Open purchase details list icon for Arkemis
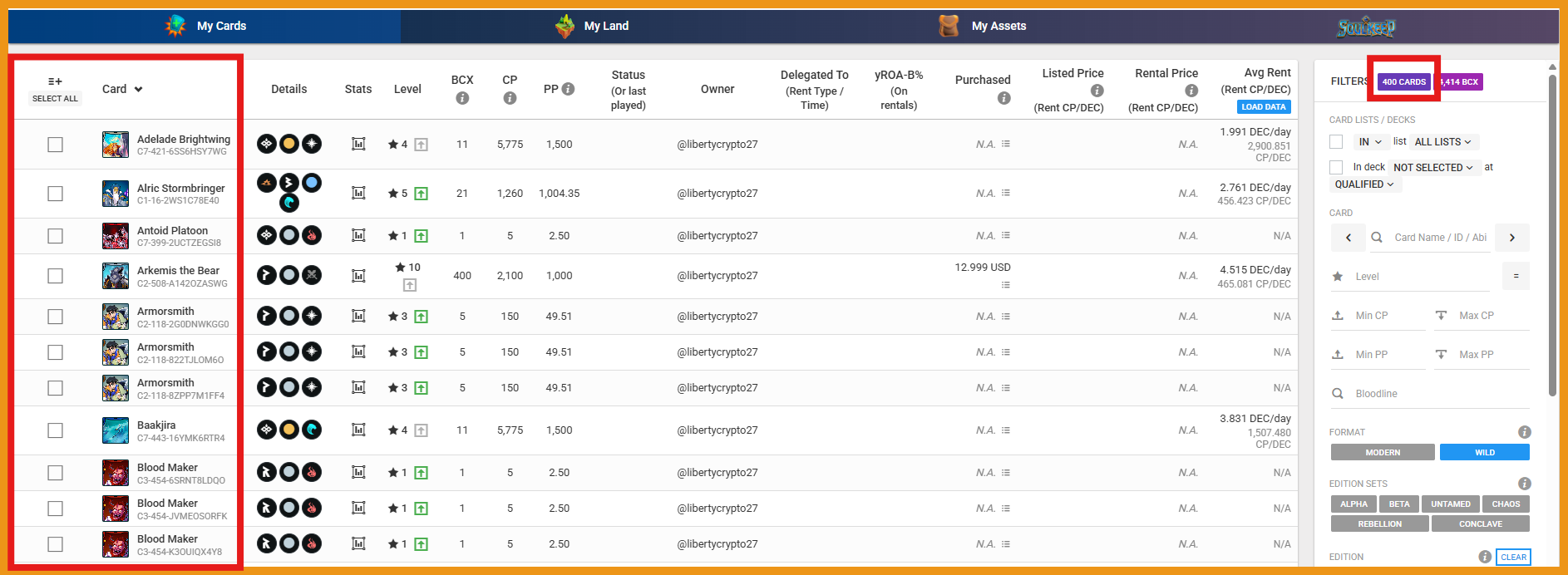 point(1005,285)
